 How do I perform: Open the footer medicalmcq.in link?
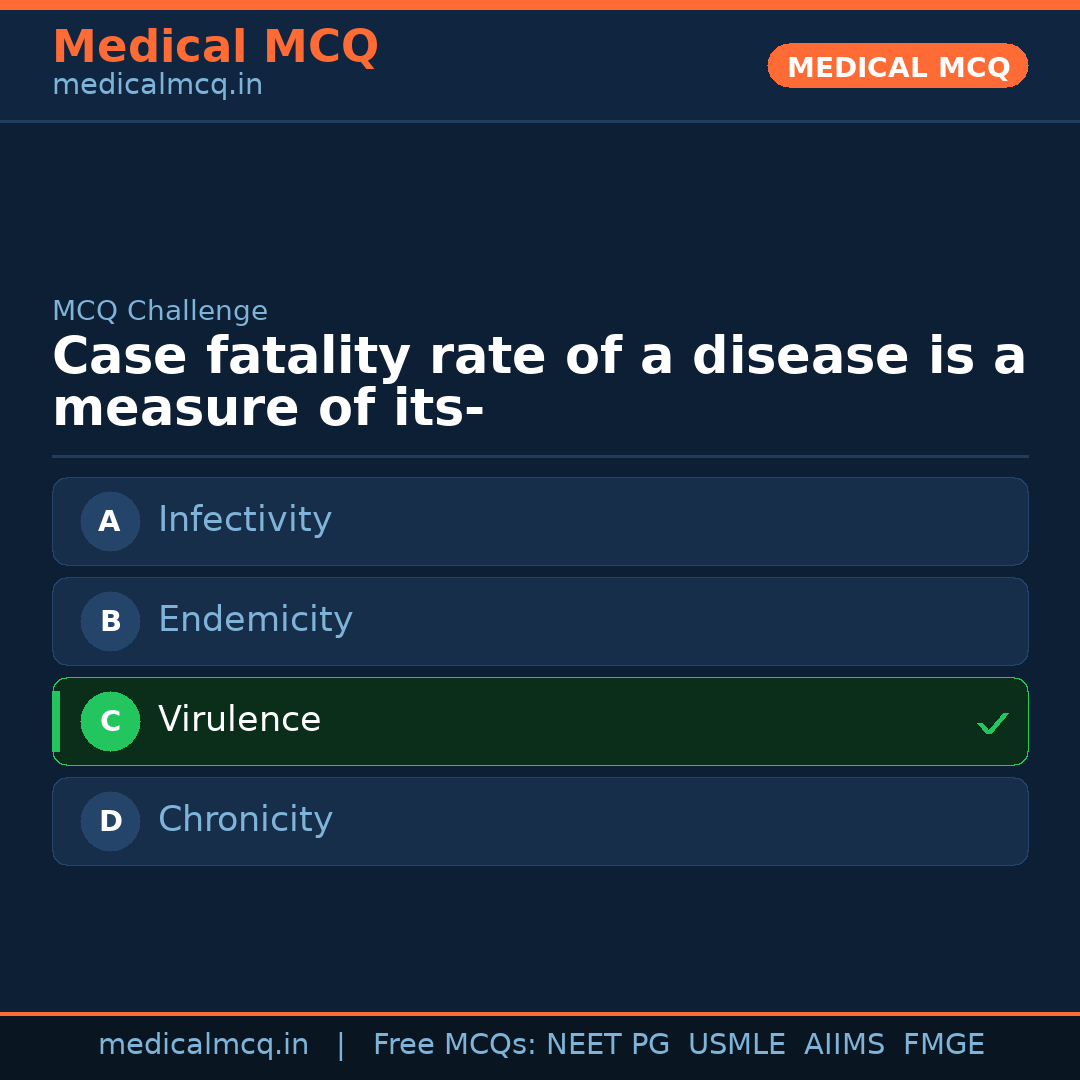(x=203, y=1045)
